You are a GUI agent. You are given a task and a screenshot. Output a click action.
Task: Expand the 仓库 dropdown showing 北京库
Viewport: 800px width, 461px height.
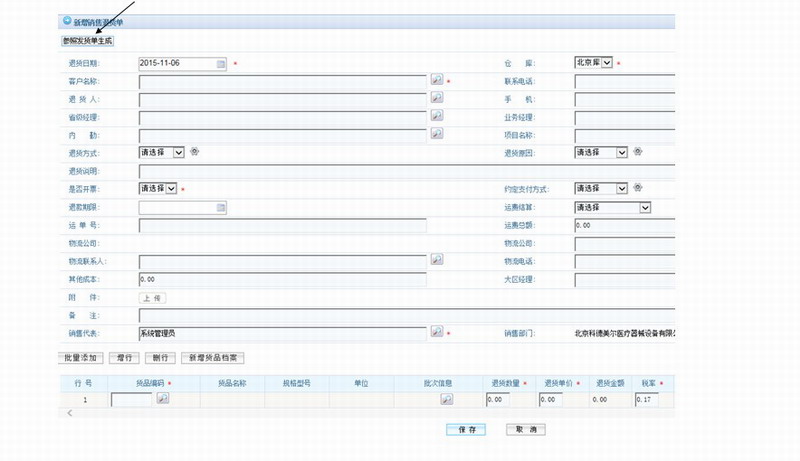pos(600,63)
